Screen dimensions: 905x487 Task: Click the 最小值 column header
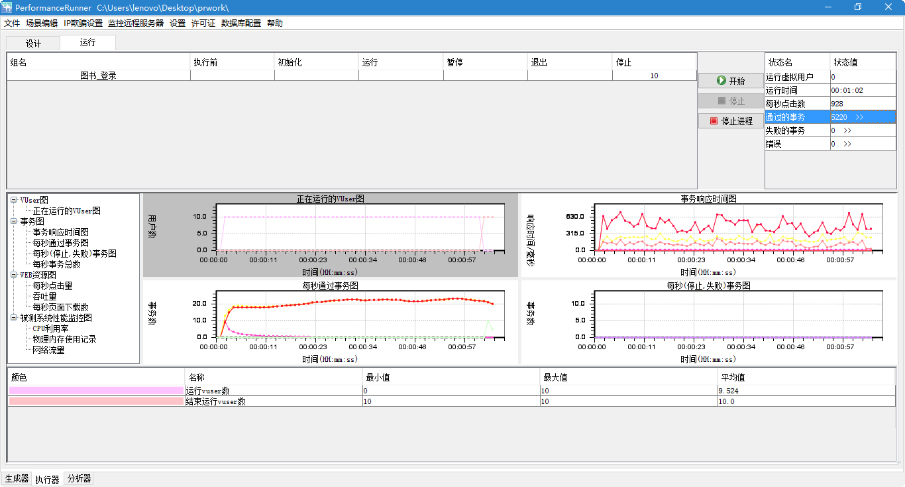coord(451,377)
